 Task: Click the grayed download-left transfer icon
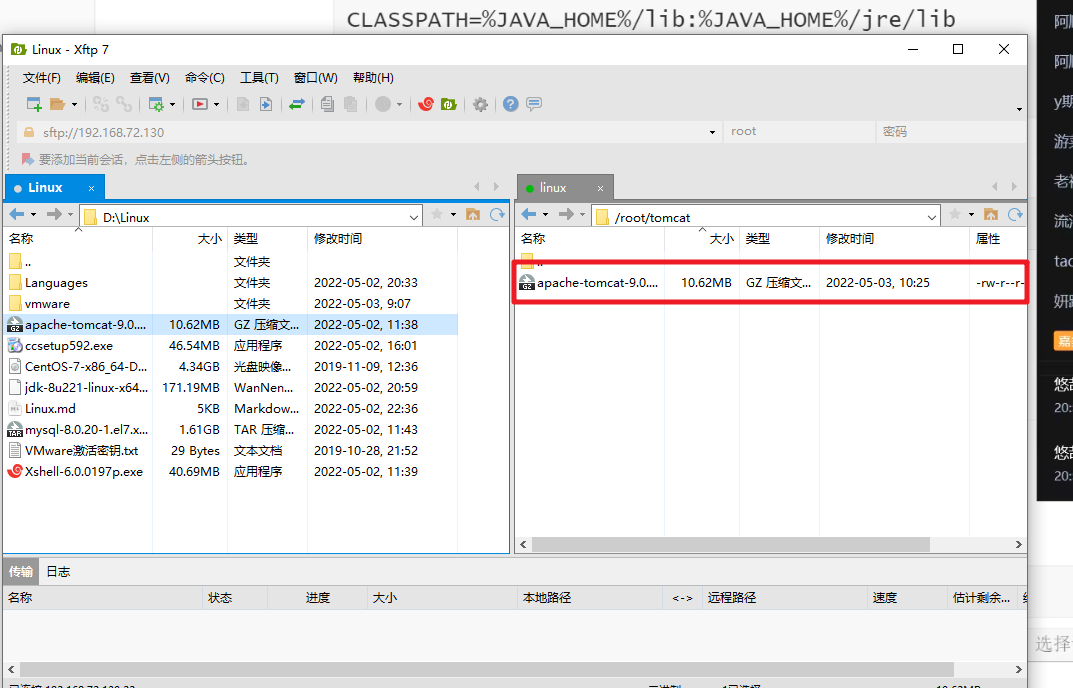(243, 104)
